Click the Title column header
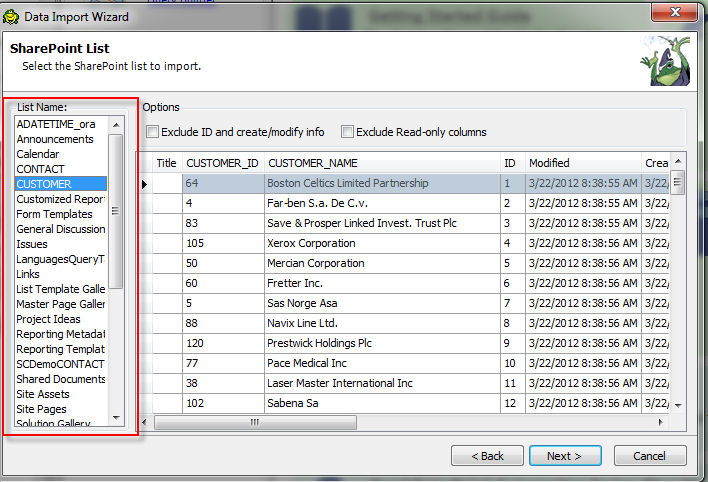Image resolution: width=708 pixels, height=482 pixels. 167,163
